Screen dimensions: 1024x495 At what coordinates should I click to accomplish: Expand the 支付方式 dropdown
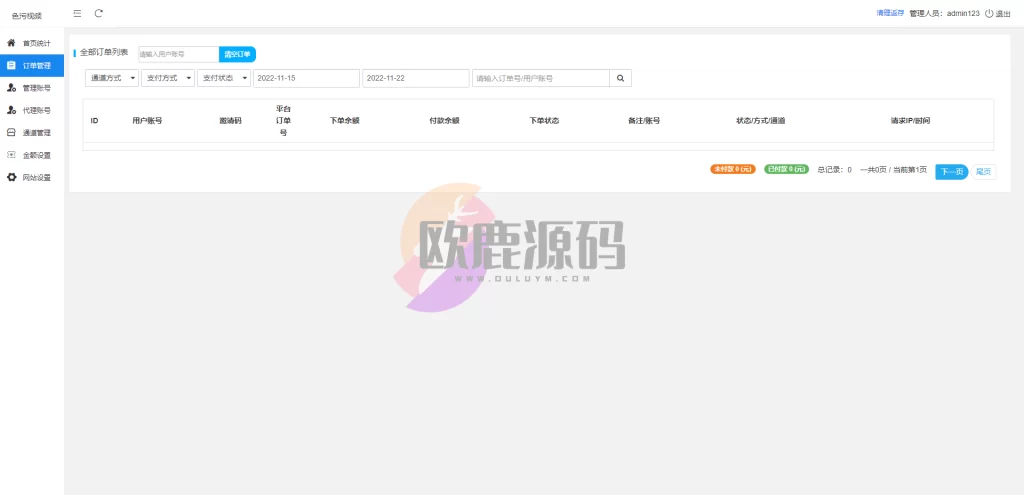(x=168, y=78)
